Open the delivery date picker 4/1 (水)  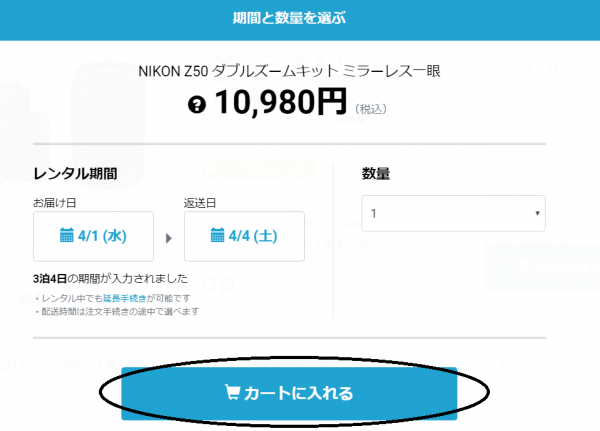(x=93, y=236)
